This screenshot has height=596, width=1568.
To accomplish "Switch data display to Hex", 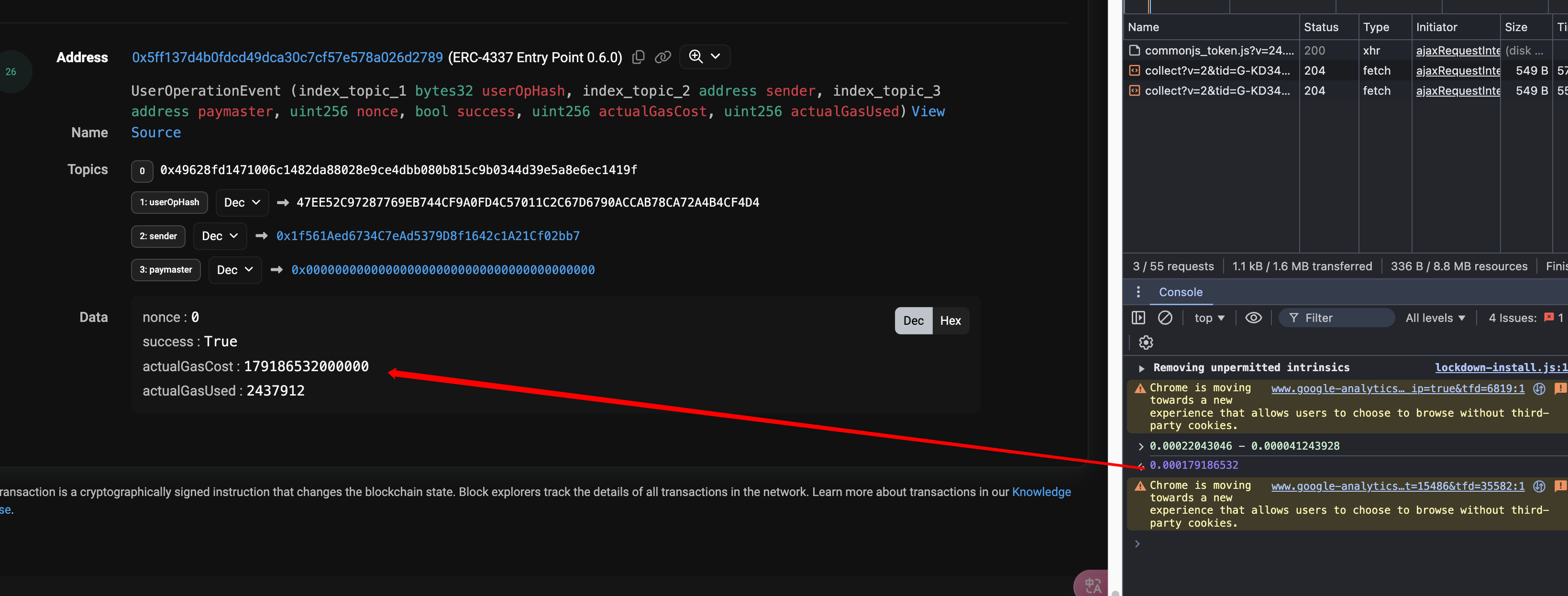I will (950, 321).
